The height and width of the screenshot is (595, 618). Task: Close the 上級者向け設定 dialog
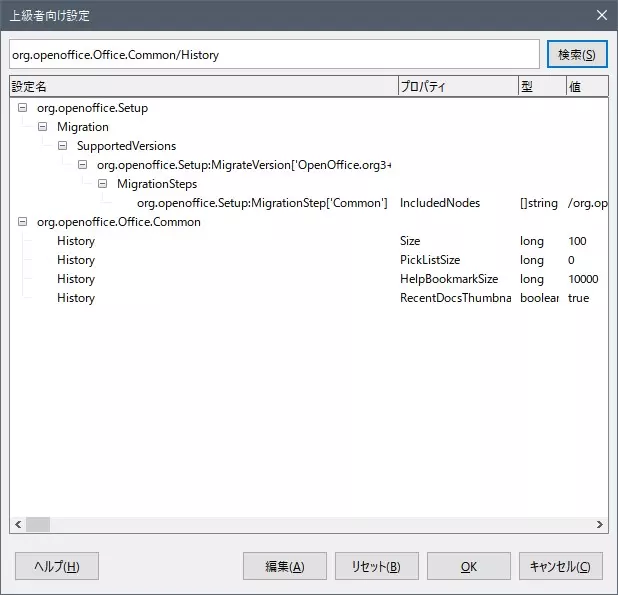pos(600,15)
